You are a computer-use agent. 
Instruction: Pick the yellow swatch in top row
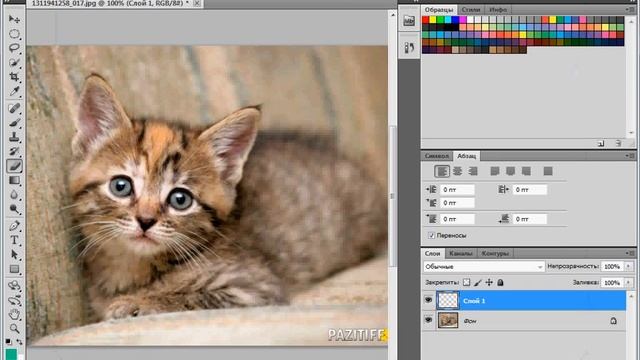point(433,20)
